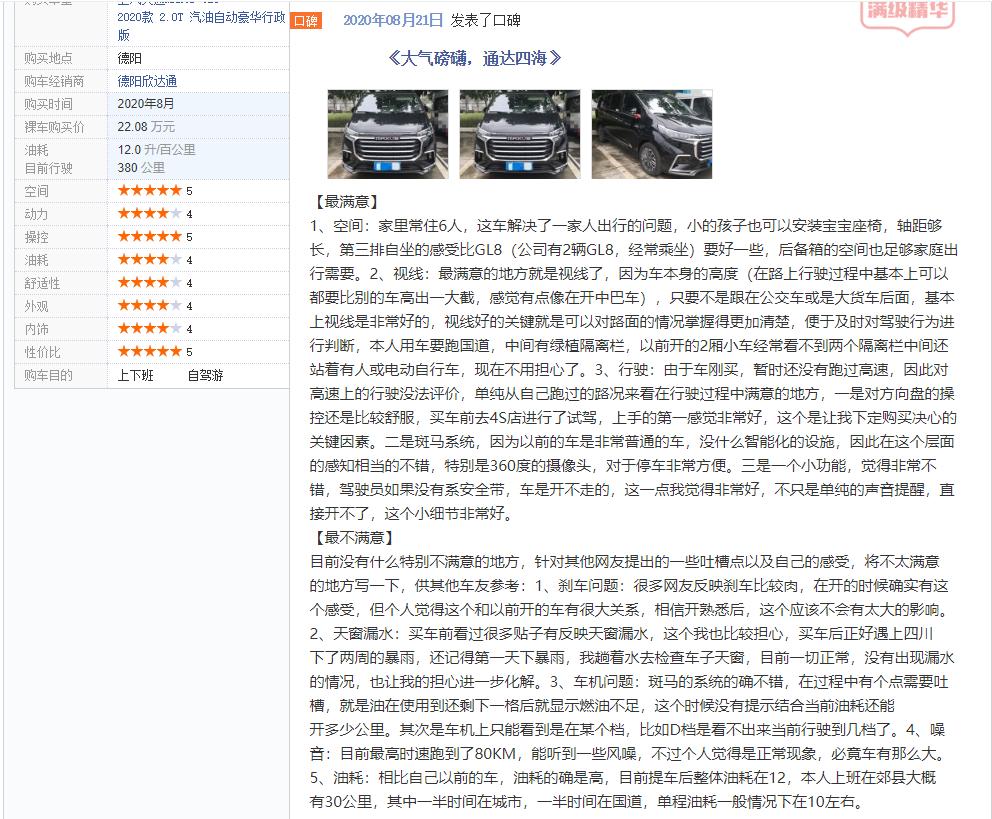The height and width of the screenshot is (819, 992).
Task: Click the date 2020年08月21日
Action: pyautogui.click(x=393, y=20)
